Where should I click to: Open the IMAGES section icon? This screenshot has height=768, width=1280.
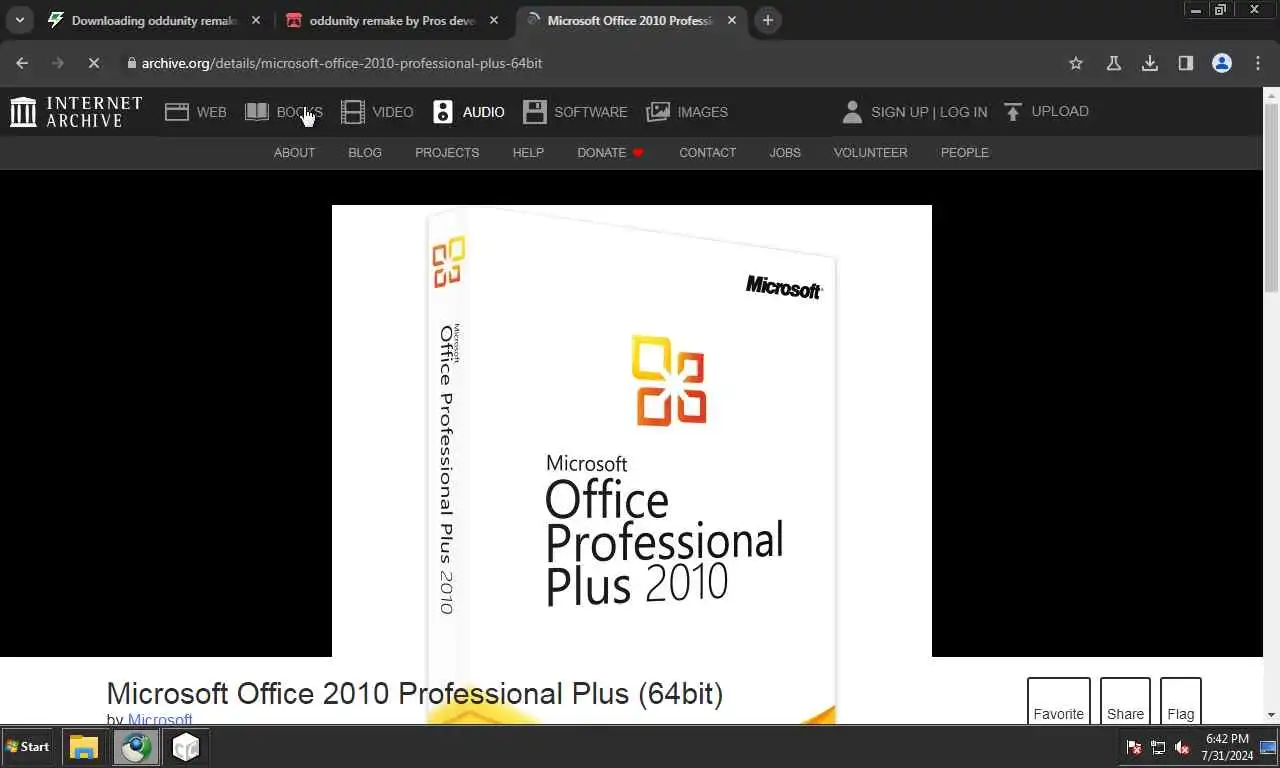click(658, 112)
